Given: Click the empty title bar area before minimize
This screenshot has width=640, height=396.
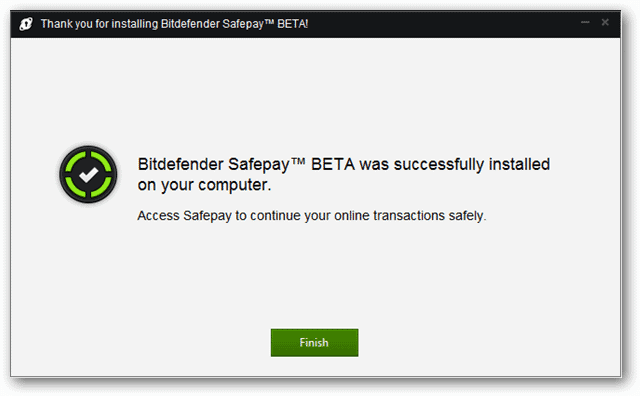Looking at the screenshot, I should (x=441, y=24).
